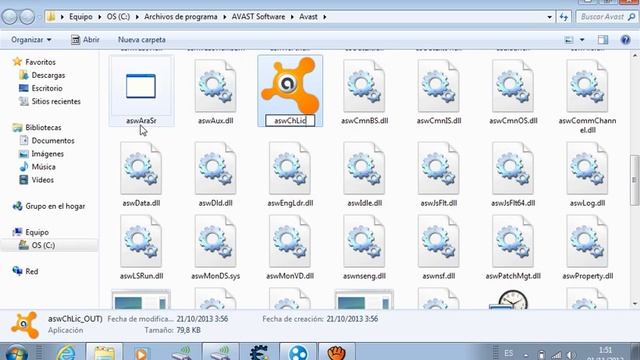Select the aswCommChannel.dll file icon
The width and height of the screenshot is (640, 360).
(x=587, y=86)
